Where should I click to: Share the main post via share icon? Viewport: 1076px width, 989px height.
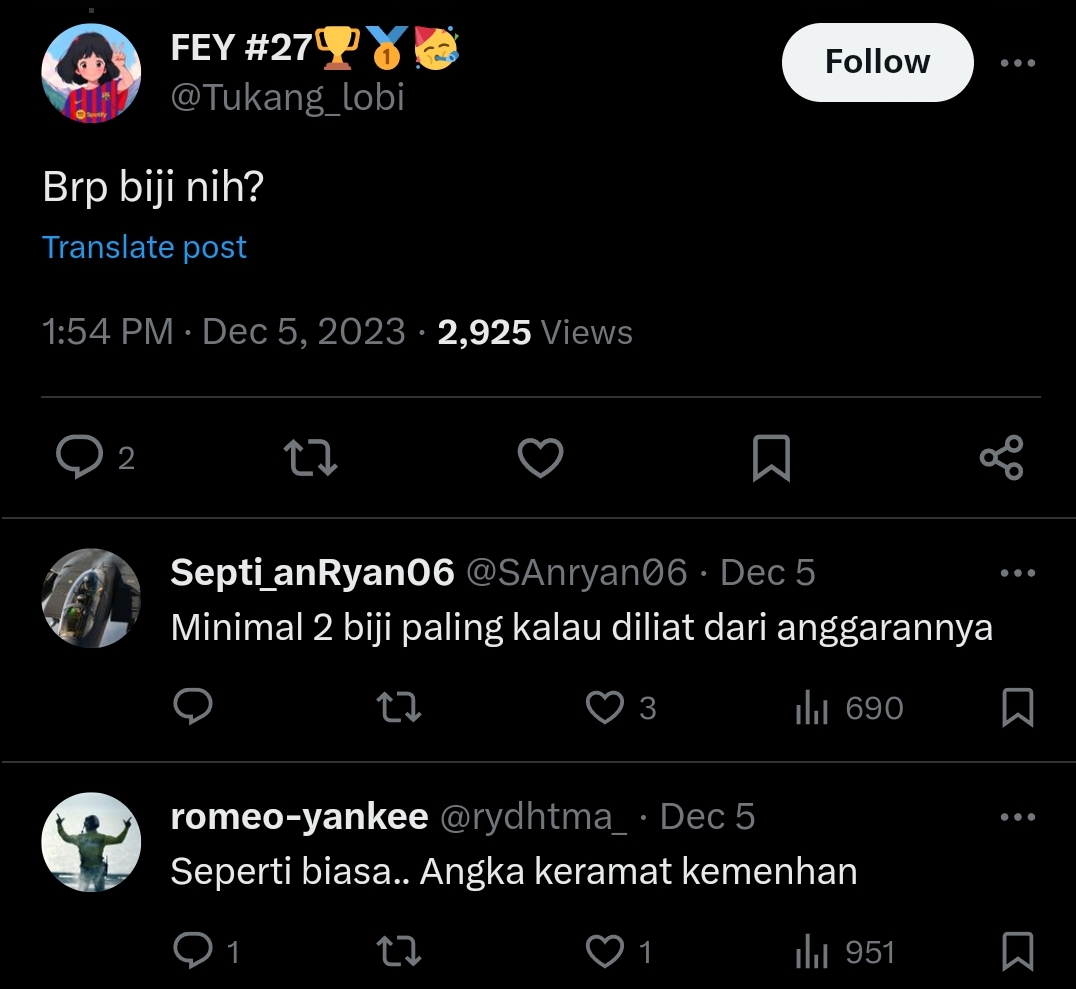[1001, 458]
